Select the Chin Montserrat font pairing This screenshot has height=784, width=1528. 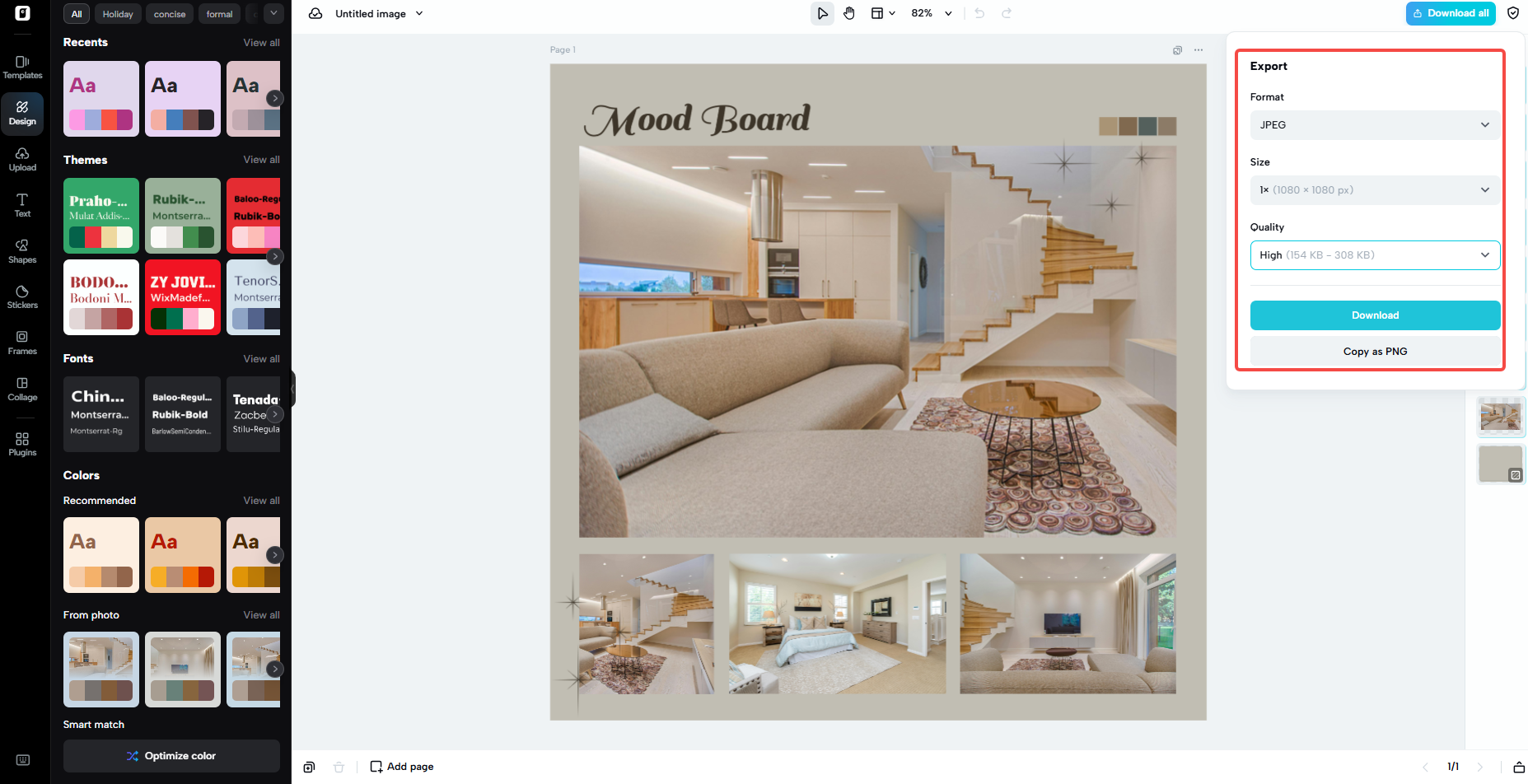coord(101,414)
